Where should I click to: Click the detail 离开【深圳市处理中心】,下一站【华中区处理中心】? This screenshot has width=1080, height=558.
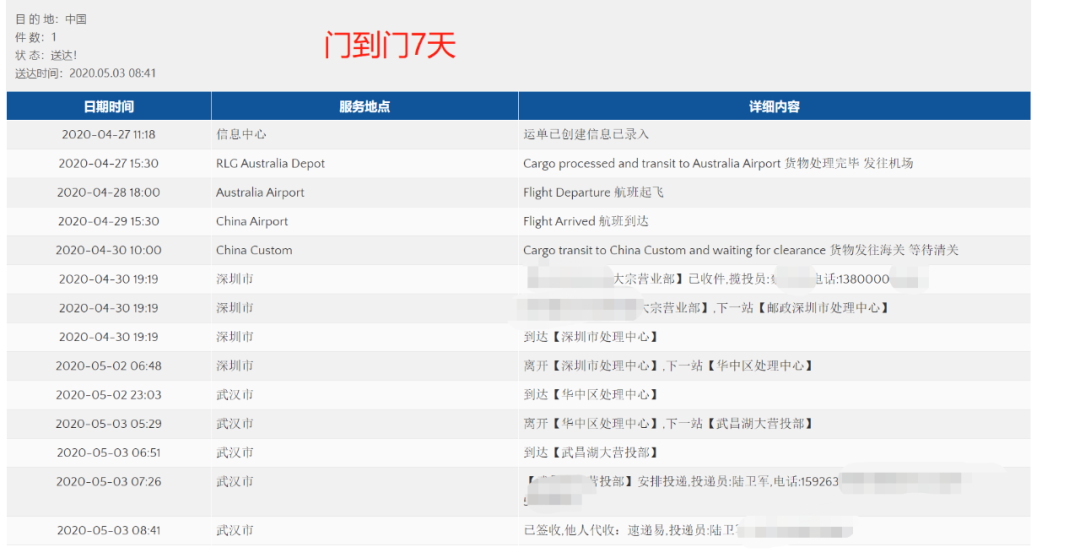point(668,366)
